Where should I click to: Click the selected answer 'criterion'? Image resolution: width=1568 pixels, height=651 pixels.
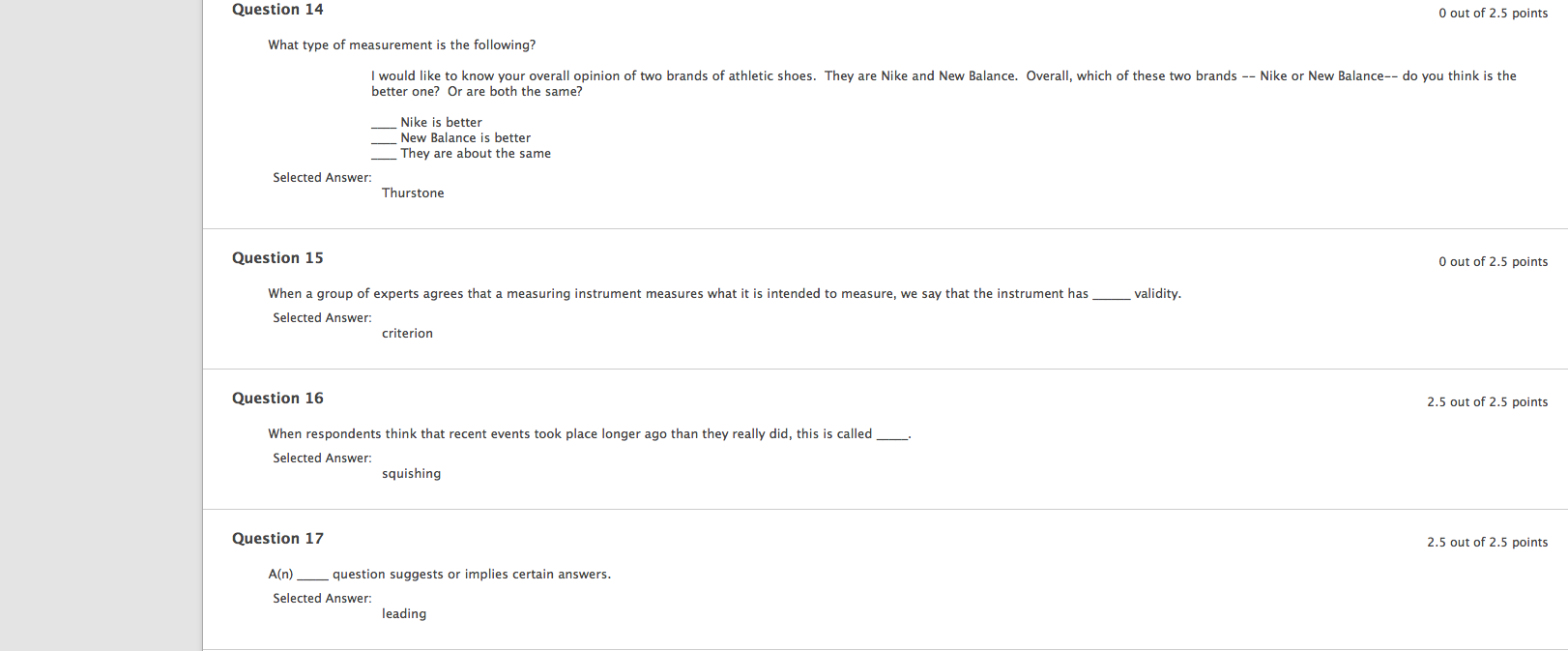(x=407, y=334)
